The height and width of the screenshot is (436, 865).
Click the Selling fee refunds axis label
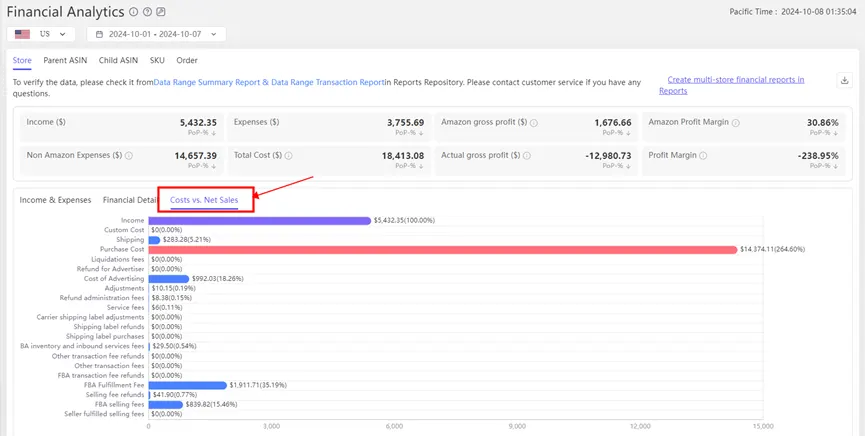(115, 395)
